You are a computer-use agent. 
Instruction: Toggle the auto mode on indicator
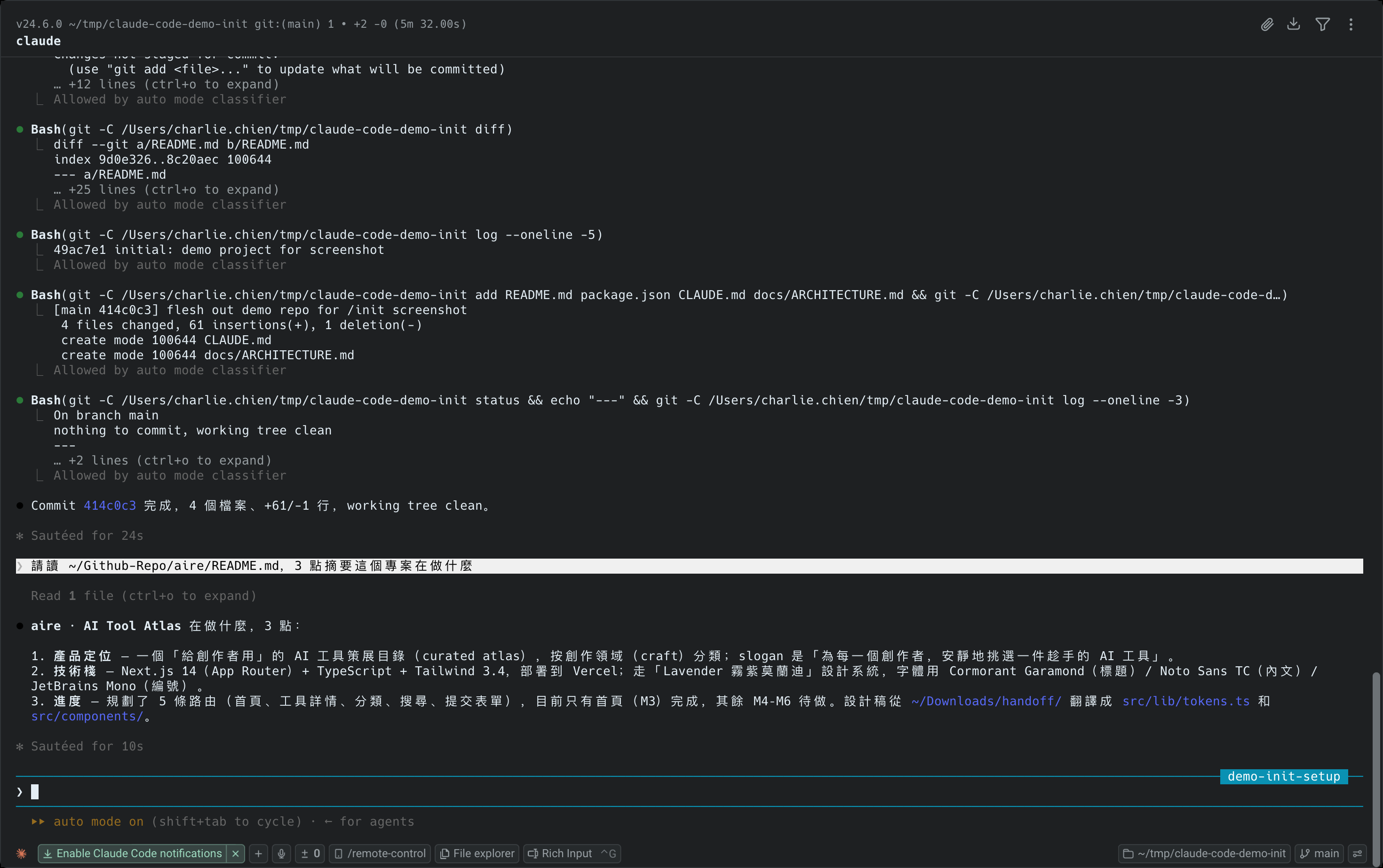(x=98, y=821)
